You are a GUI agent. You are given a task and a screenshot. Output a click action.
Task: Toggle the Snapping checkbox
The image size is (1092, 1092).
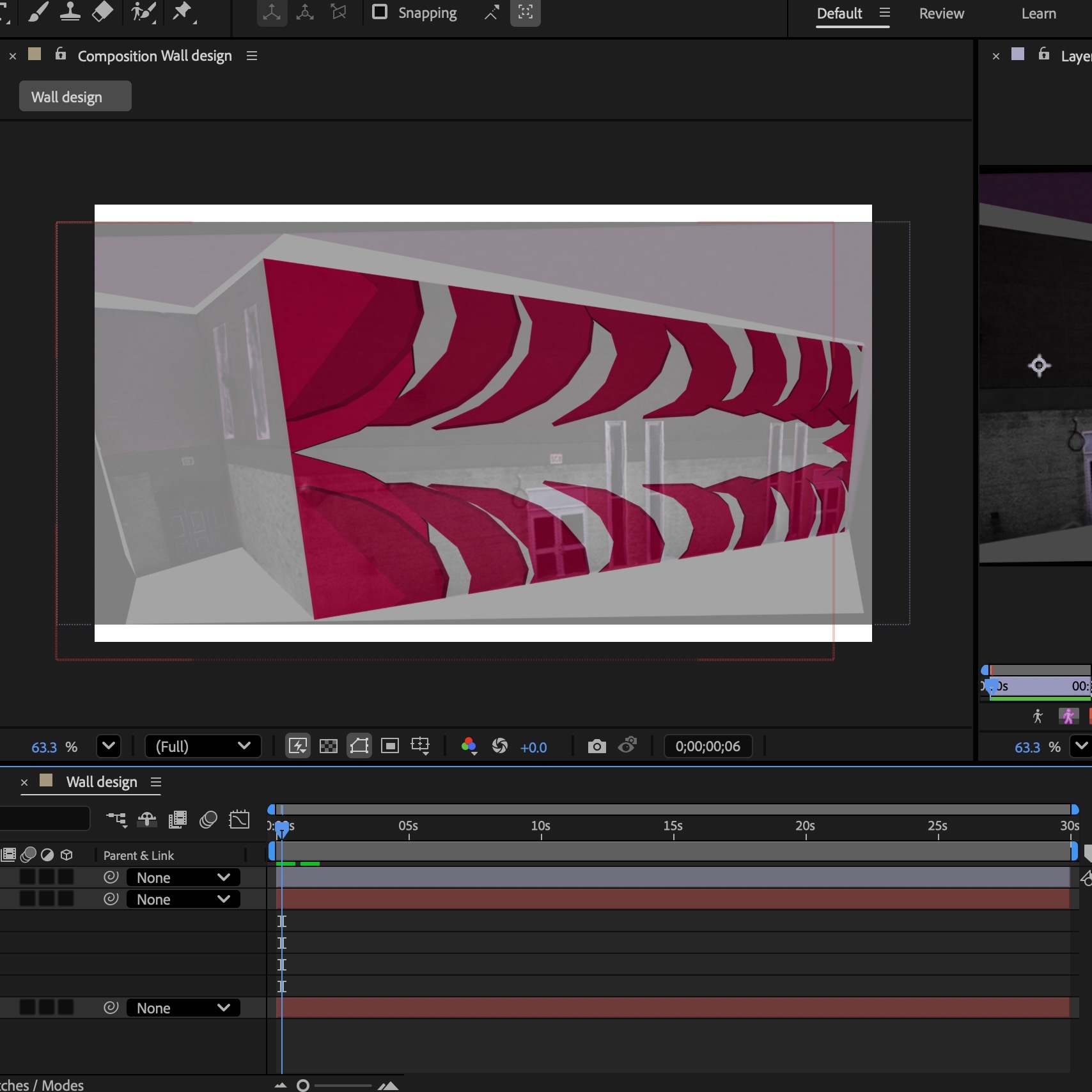381,12
